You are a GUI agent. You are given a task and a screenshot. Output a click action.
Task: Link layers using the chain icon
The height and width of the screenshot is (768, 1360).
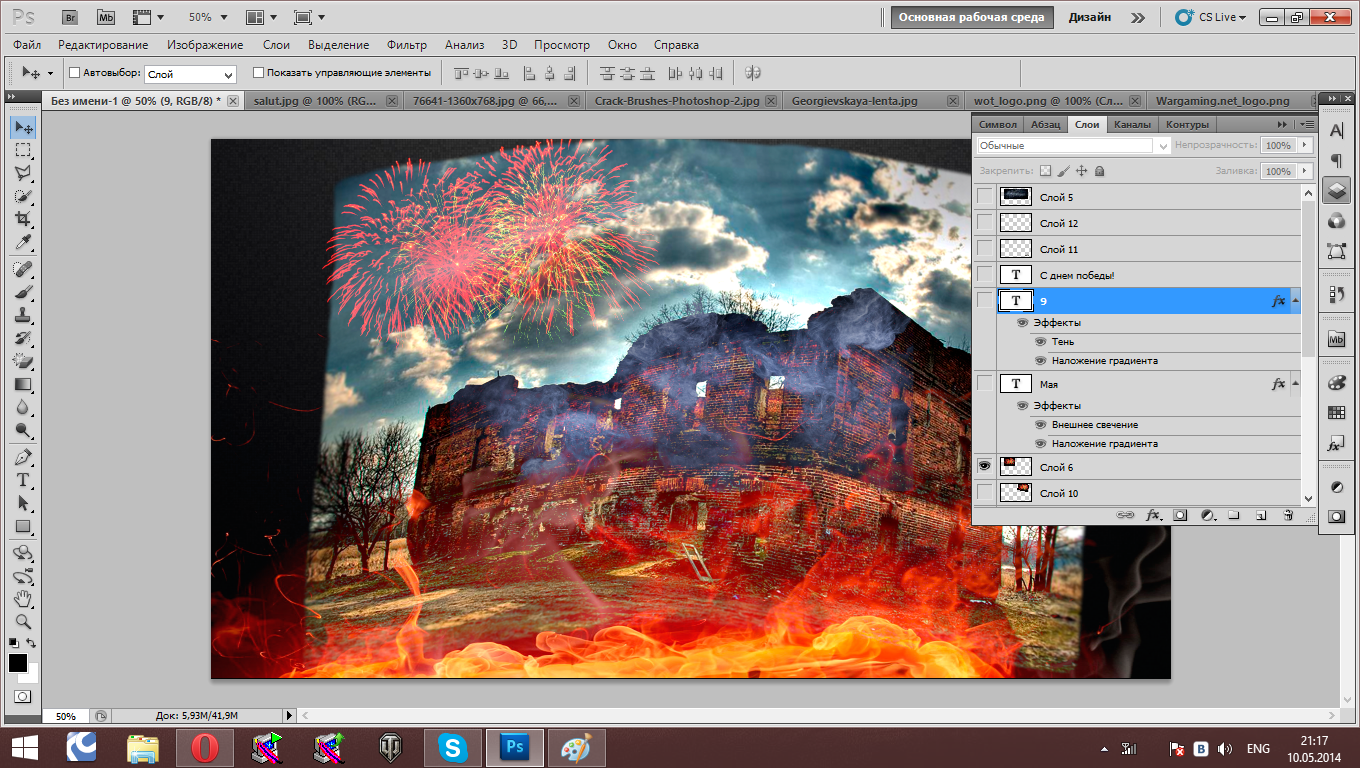(1125, 515)
